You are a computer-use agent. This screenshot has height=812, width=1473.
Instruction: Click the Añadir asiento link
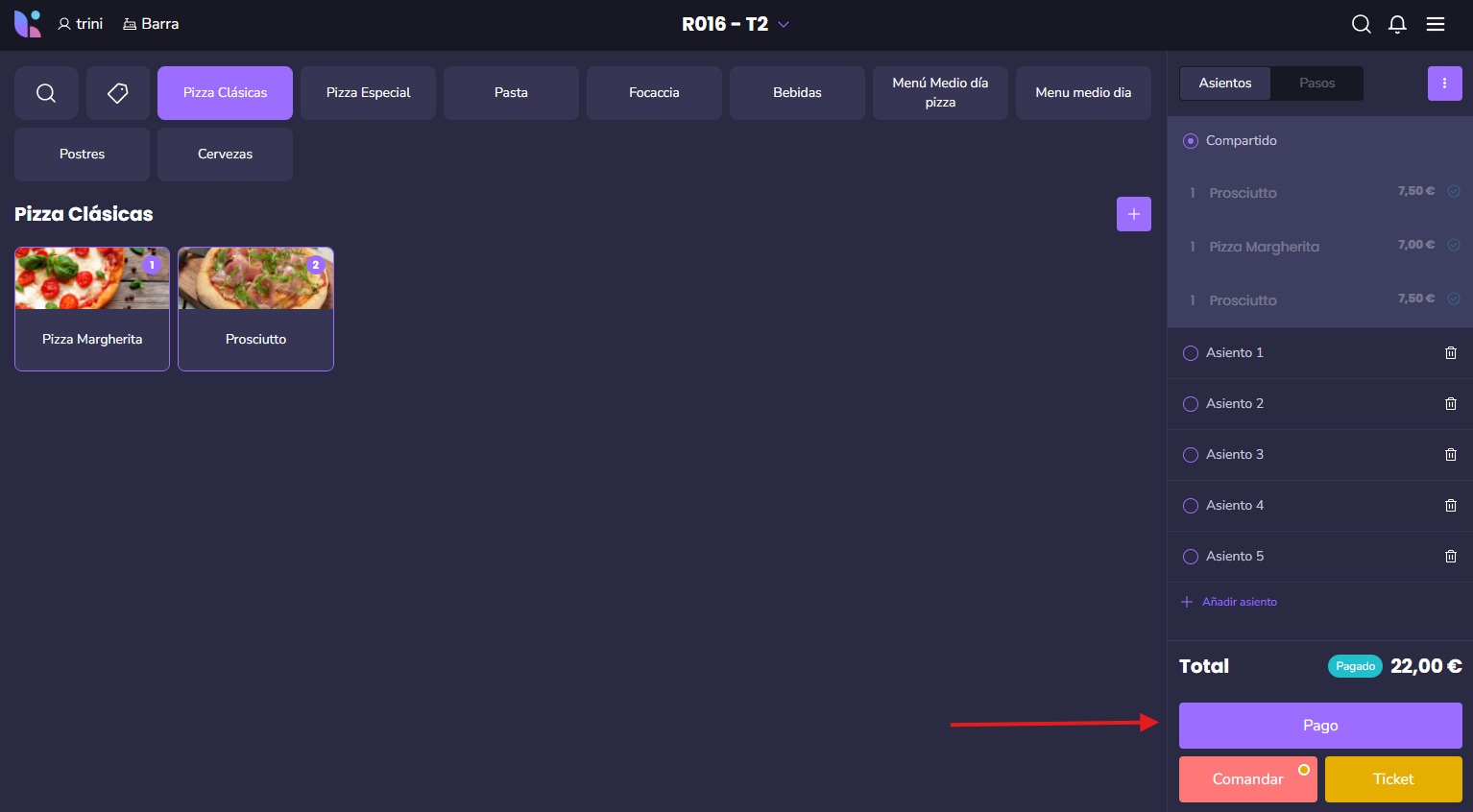coord(1239,602)
